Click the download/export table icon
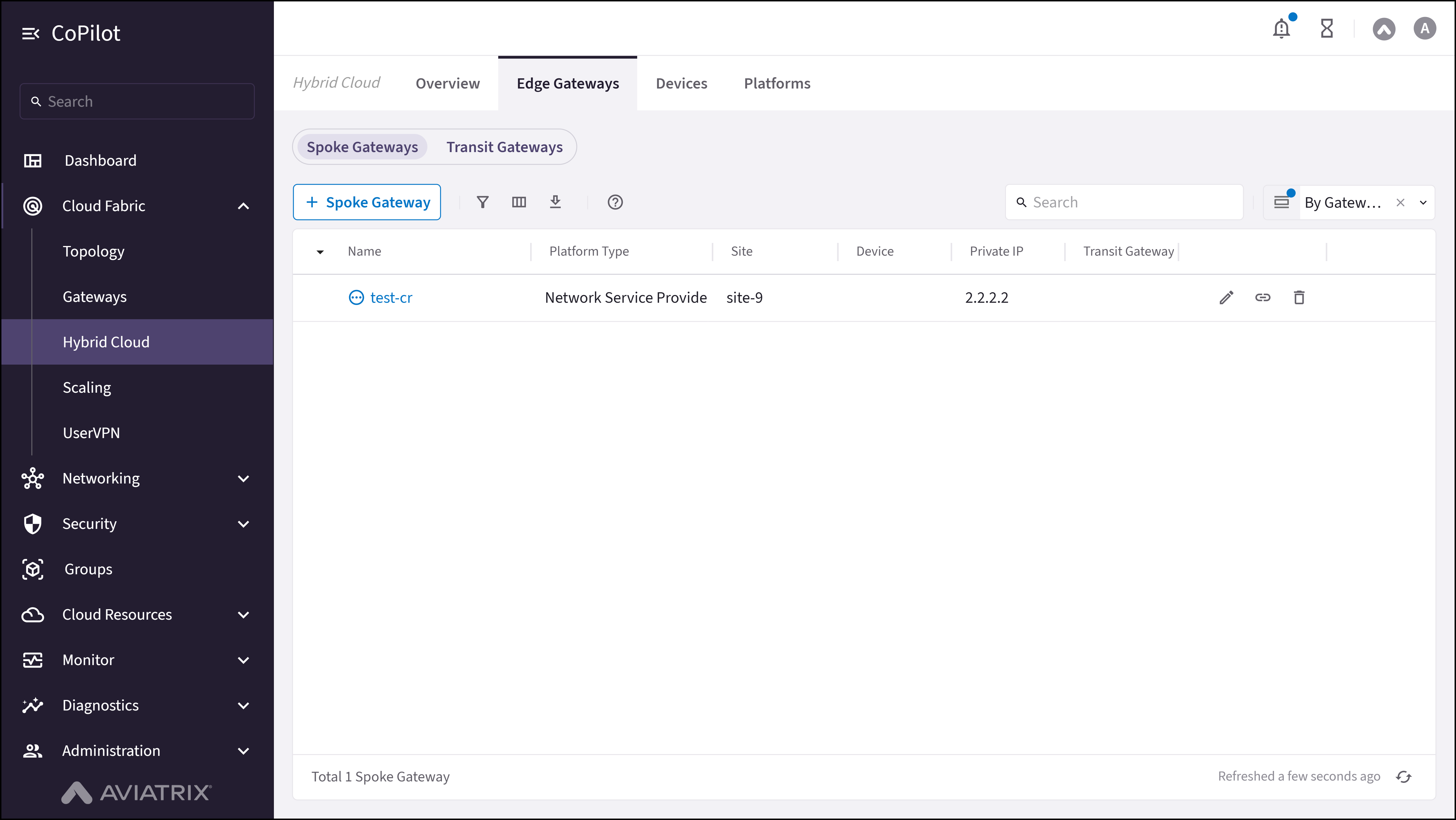 click(556, 202)
